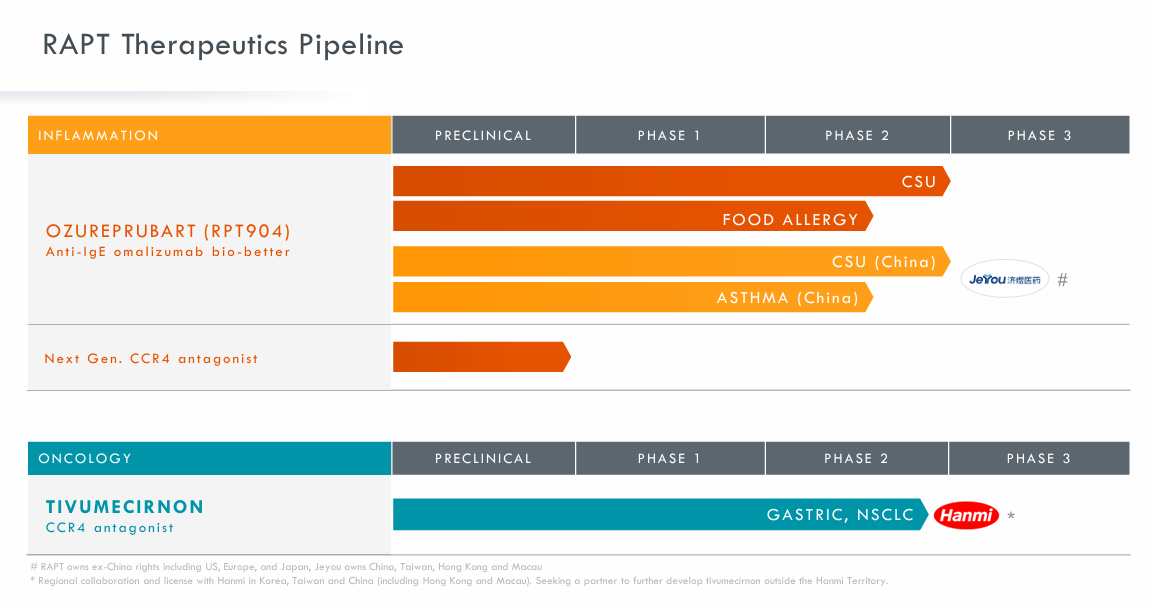Click the red Hanmi logo

(x=966, y=515)
